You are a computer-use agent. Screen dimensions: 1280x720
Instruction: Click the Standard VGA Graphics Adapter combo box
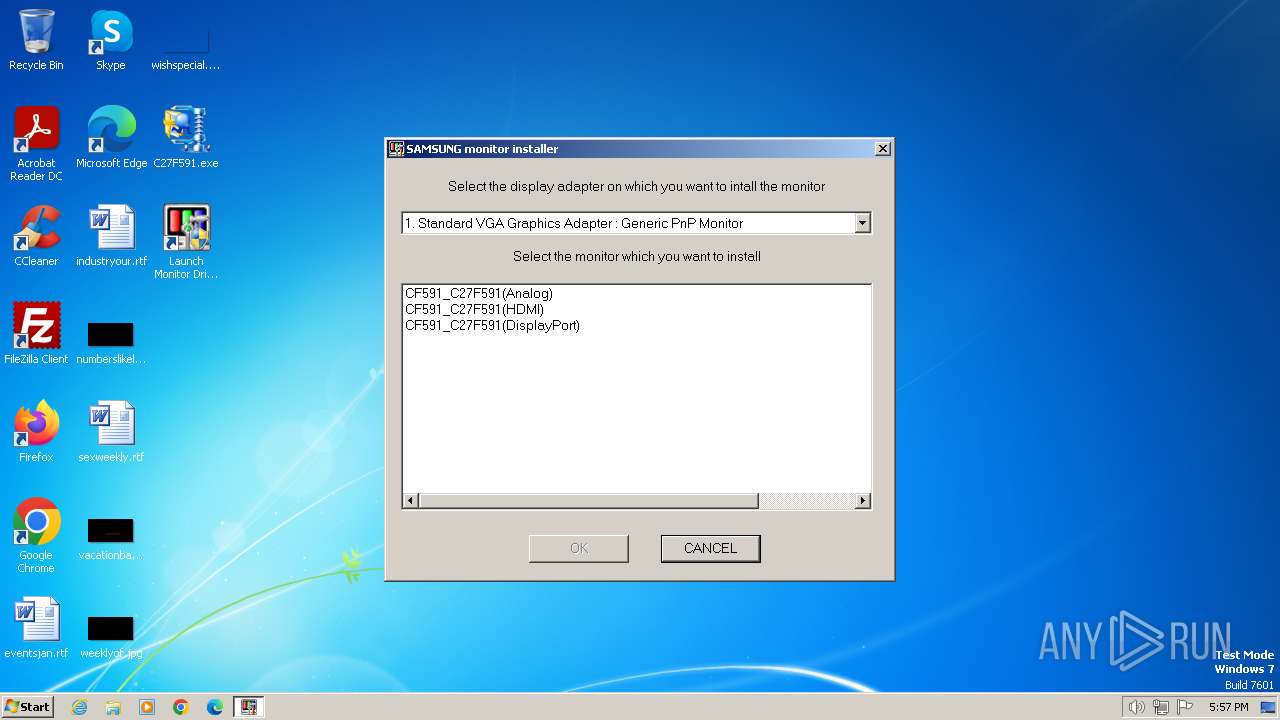tap(637, 223)
